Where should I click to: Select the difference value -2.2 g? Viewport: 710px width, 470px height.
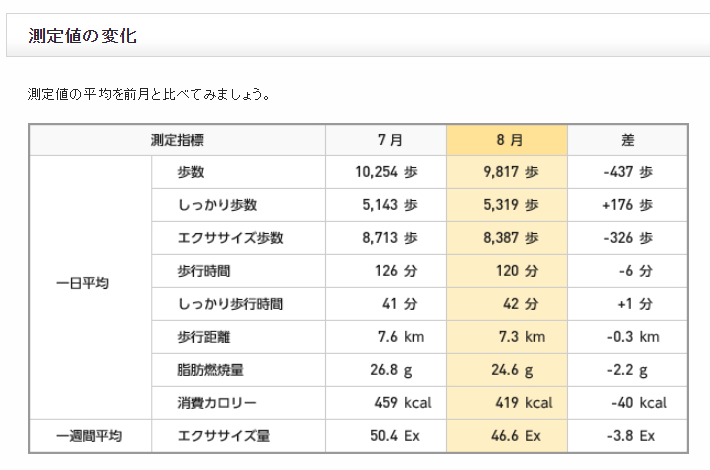tap(627, 370)
